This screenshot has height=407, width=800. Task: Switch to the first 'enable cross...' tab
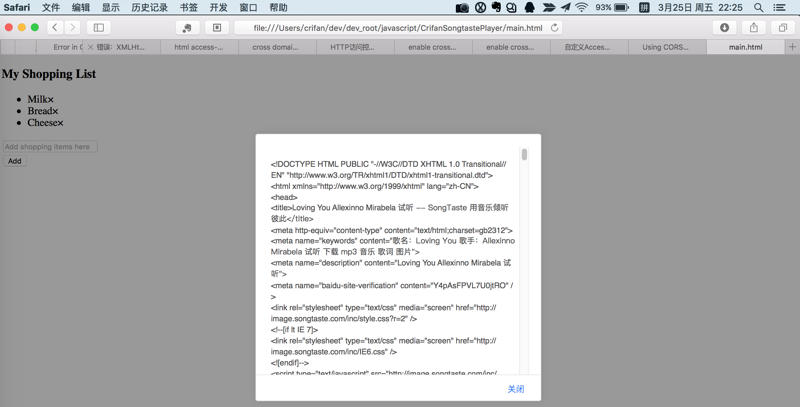(432, 47)
